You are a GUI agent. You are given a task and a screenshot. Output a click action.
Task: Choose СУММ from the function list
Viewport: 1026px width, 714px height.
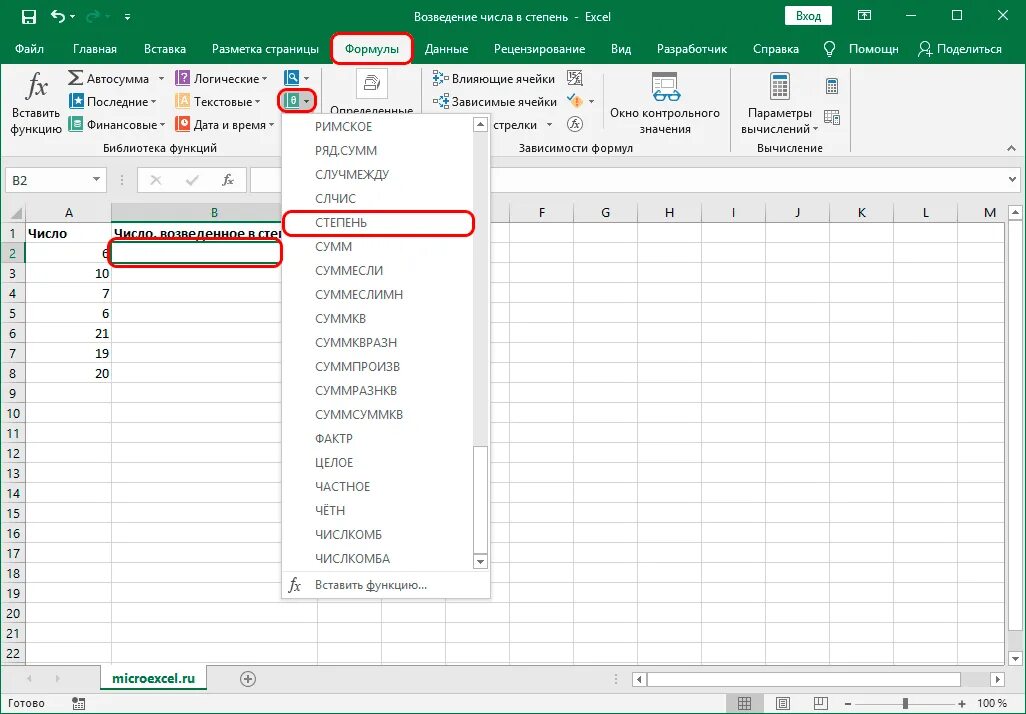point(378,247)
